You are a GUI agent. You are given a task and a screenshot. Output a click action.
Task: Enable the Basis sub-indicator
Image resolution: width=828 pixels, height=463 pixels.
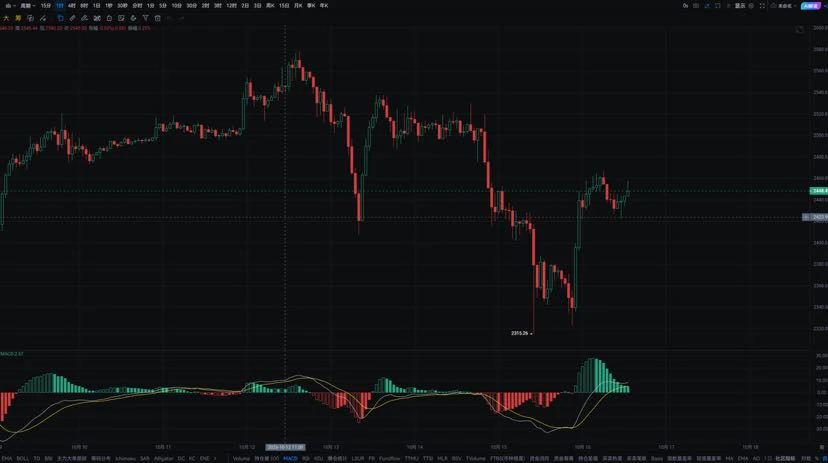tap(656, 459)
